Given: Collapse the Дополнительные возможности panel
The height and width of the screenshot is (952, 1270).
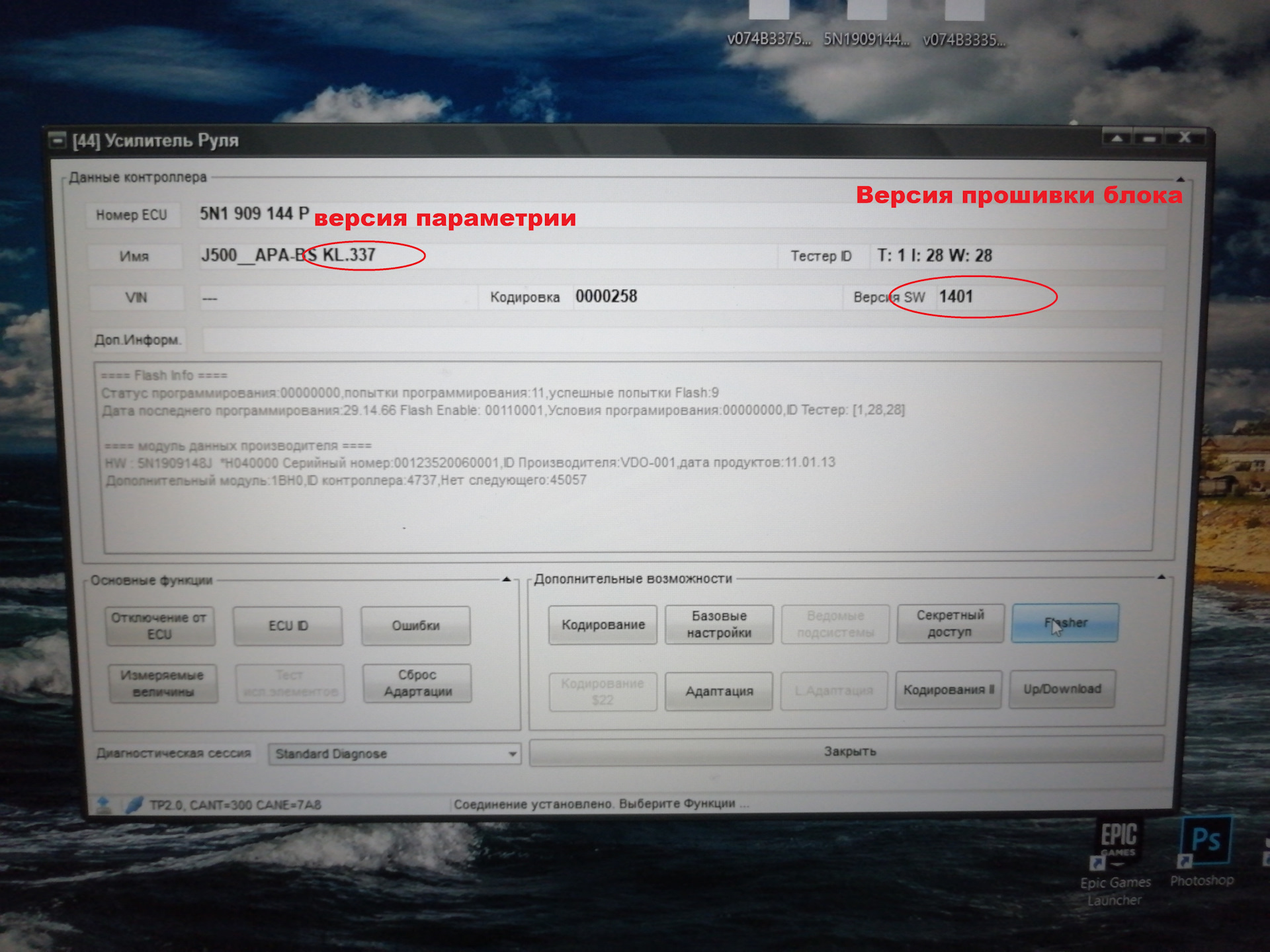Looking at the screenshot, I should point(1162,577).
